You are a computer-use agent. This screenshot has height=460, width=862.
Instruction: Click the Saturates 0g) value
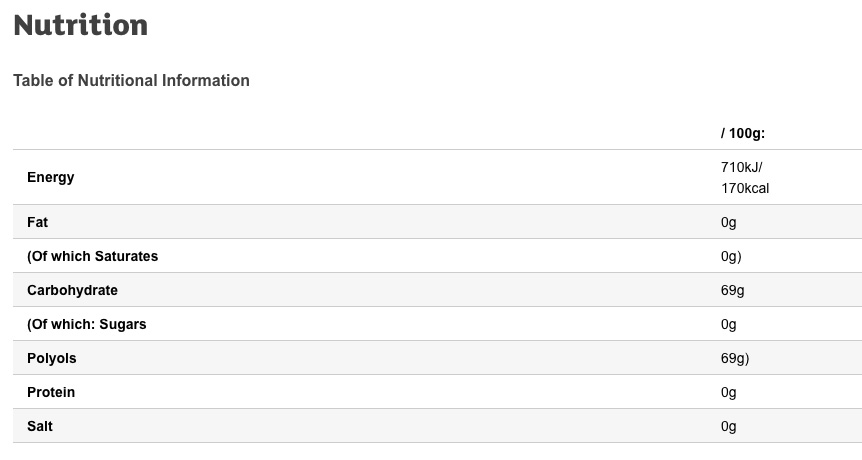731,256
